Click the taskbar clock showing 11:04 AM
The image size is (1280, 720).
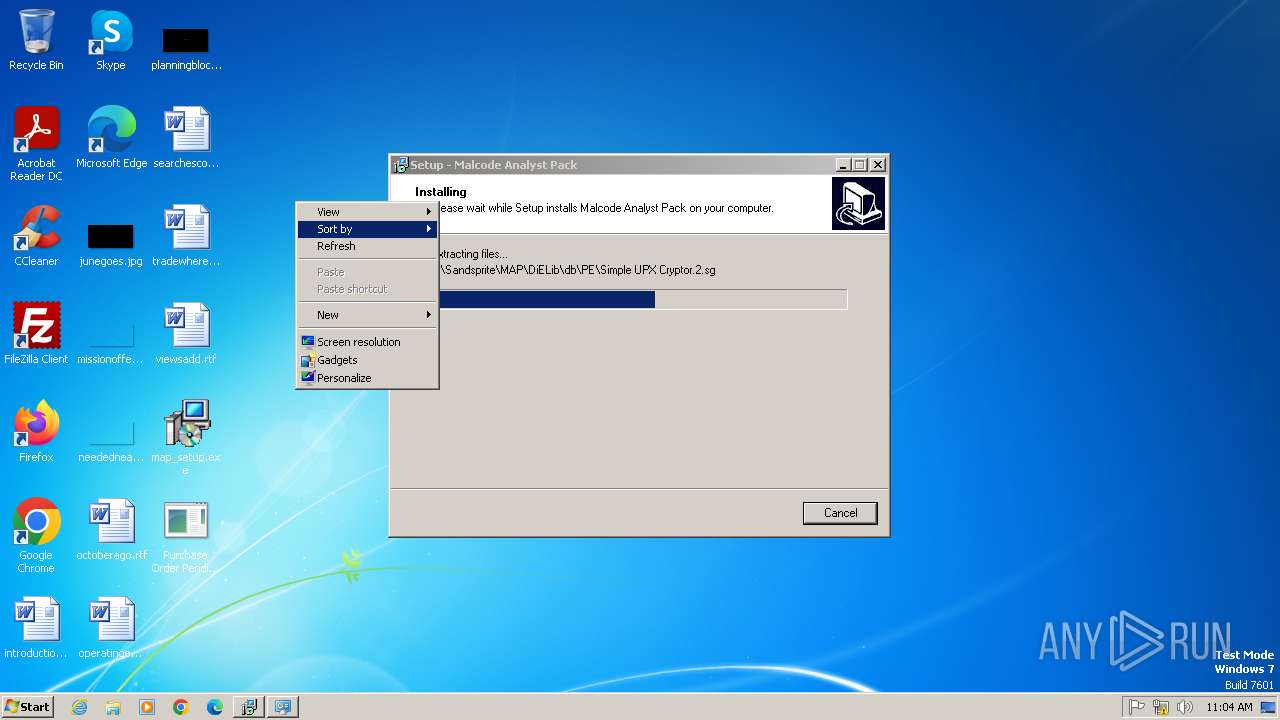[1229, 707]
